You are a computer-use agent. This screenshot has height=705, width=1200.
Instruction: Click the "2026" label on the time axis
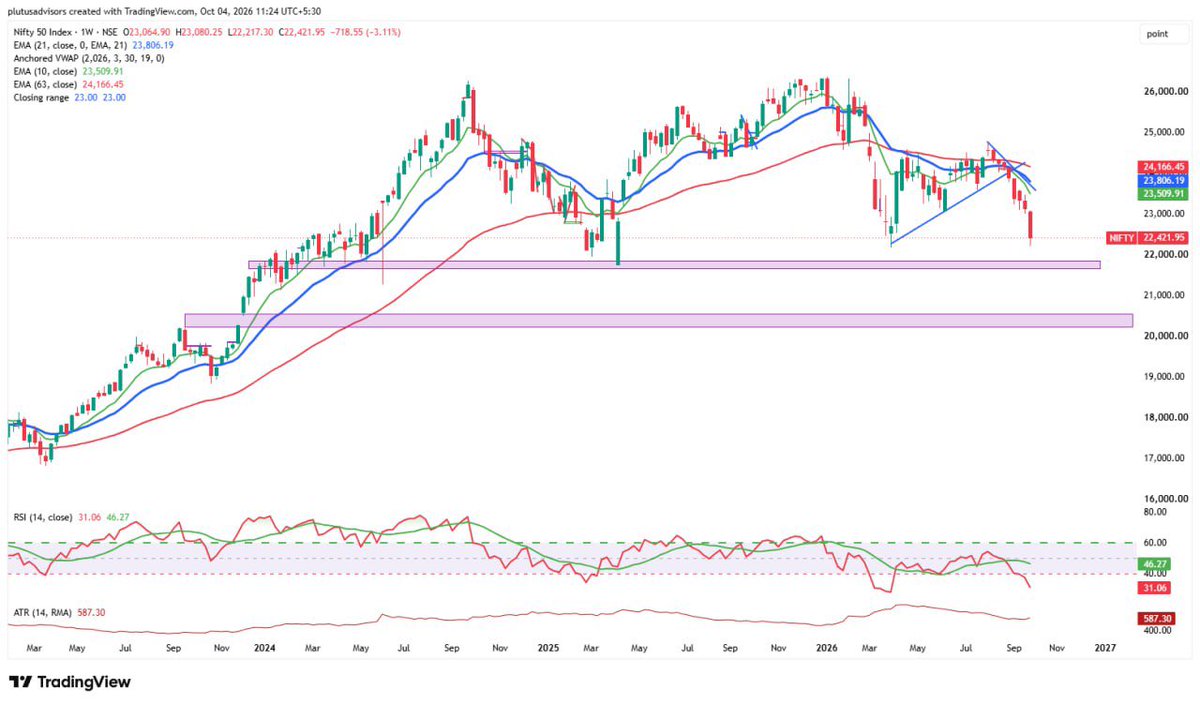825,648
